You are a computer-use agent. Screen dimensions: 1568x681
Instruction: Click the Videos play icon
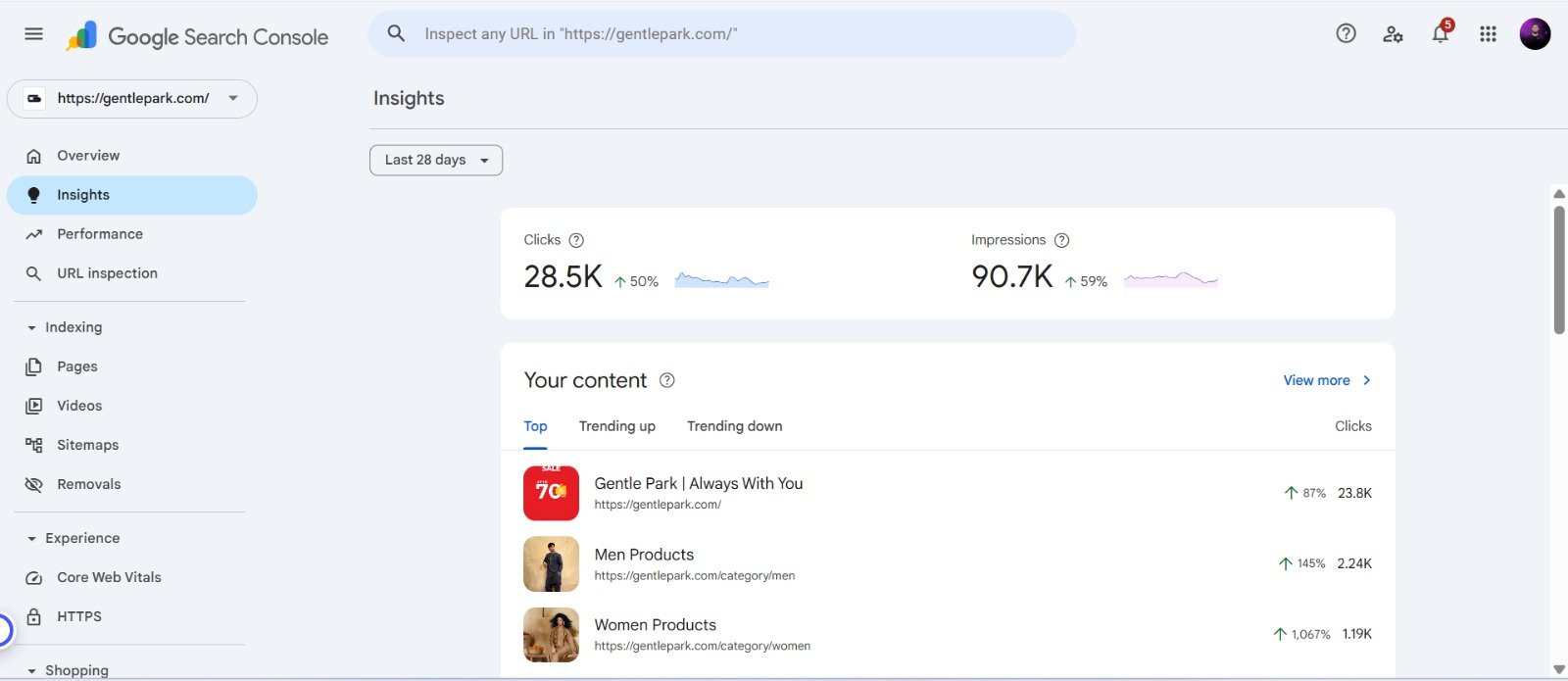(33, 406)
